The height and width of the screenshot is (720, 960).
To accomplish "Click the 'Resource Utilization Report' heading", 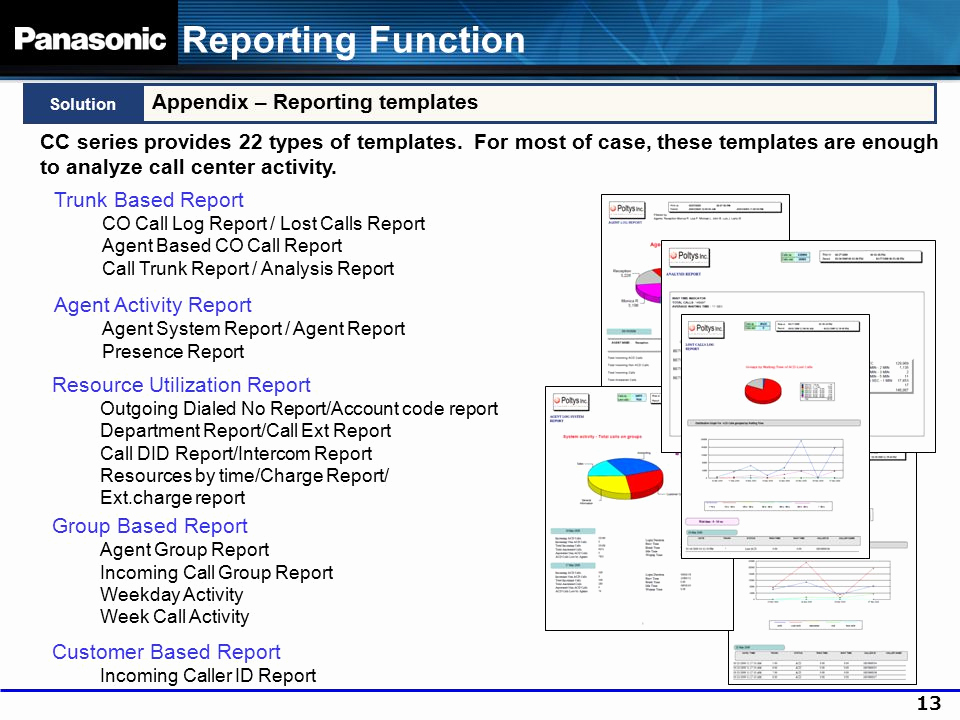I will pos(181,385).
